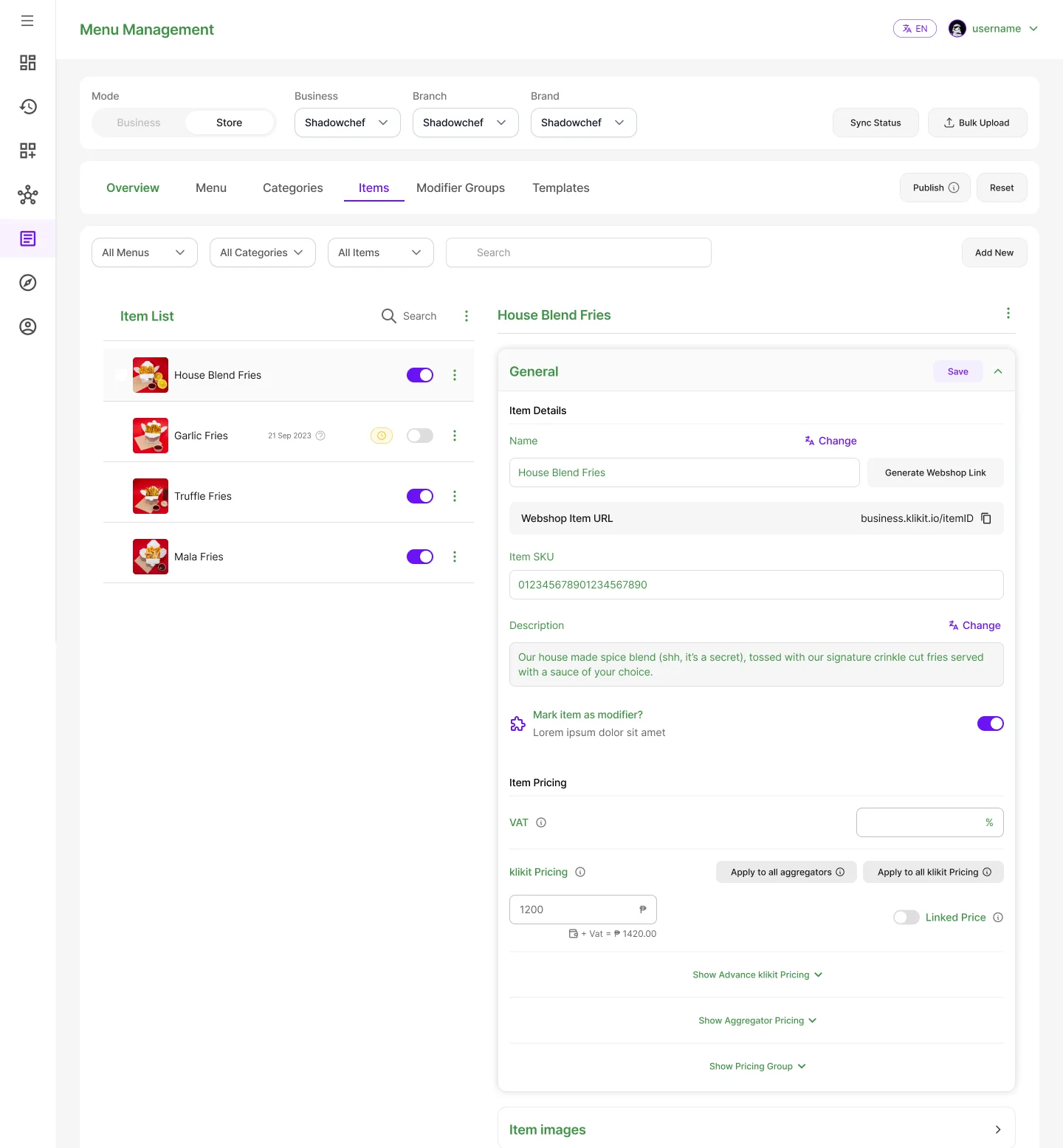
Task: Switch mode to Business
Action: click(139, 123)
